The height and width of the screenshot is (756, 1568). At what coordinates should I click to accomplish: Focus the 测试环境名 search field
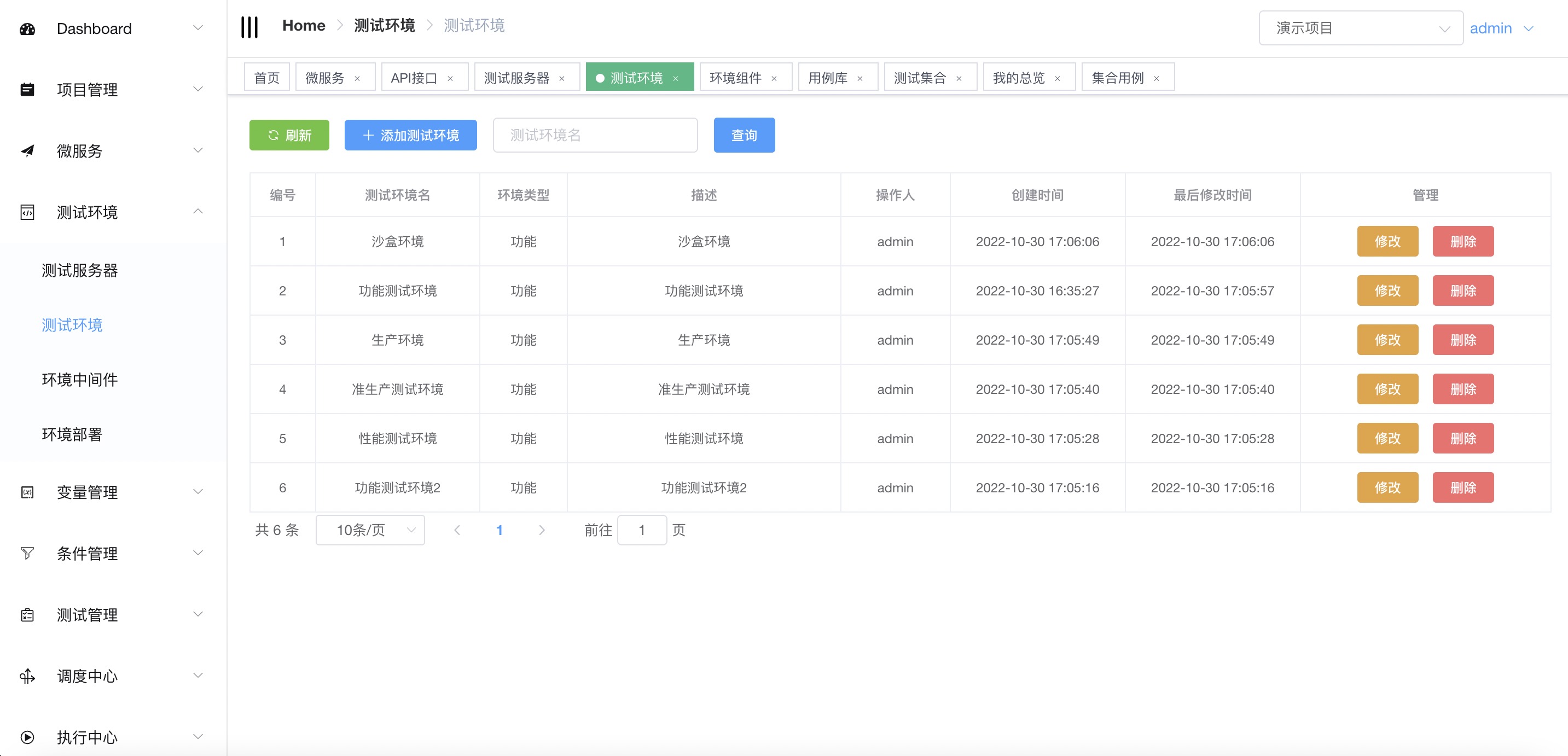pyautogui.click(x=595, y=135)
